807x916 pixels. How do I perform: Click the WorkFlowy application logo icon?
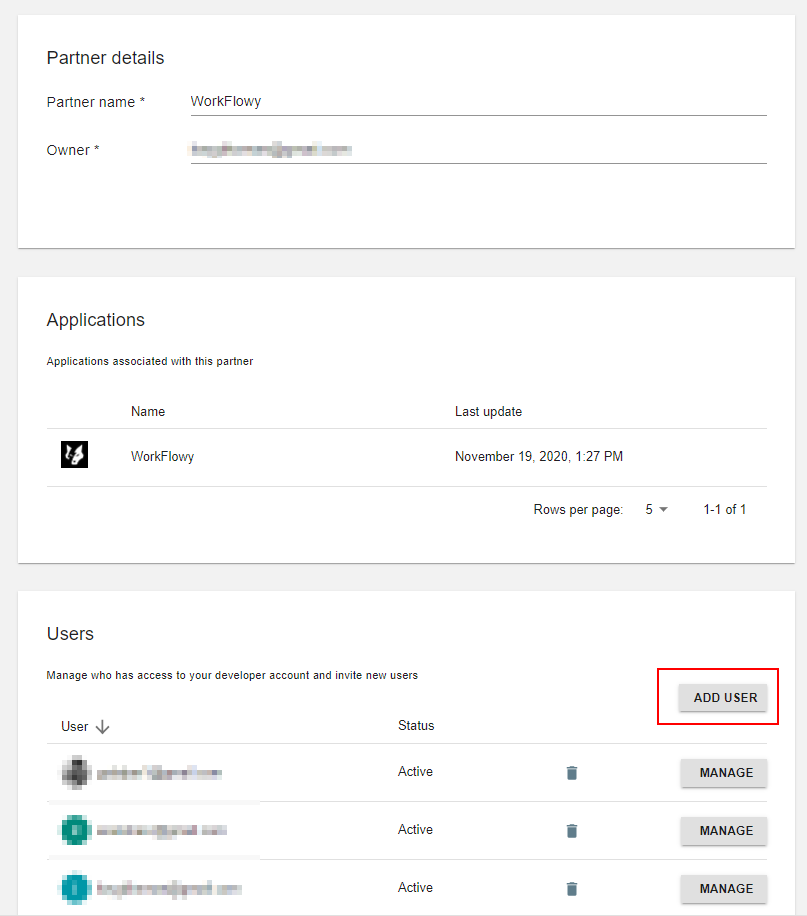click(x=74, y=454)
